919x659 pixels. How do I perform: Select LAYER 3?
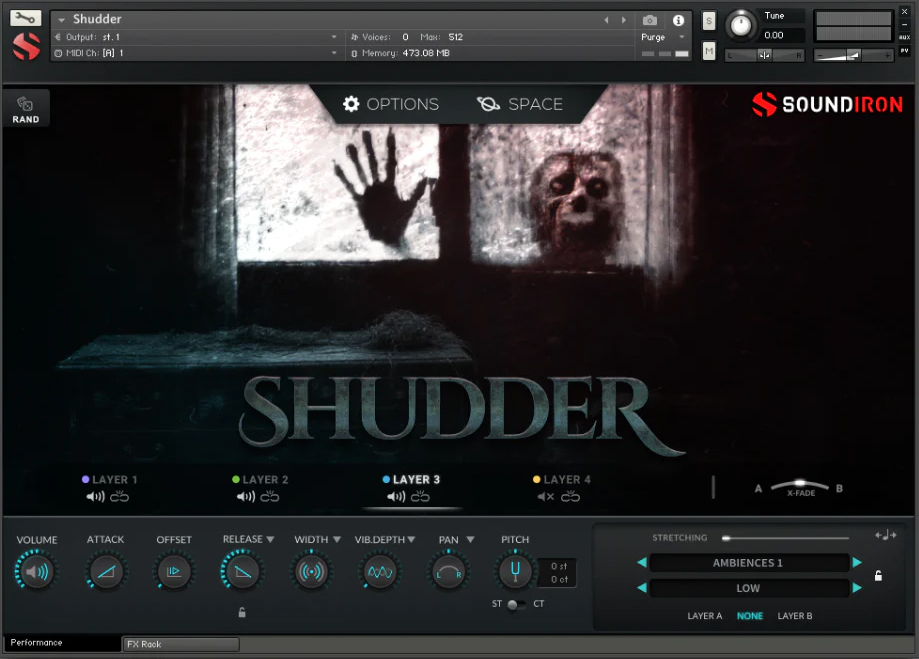click(411, 480)
